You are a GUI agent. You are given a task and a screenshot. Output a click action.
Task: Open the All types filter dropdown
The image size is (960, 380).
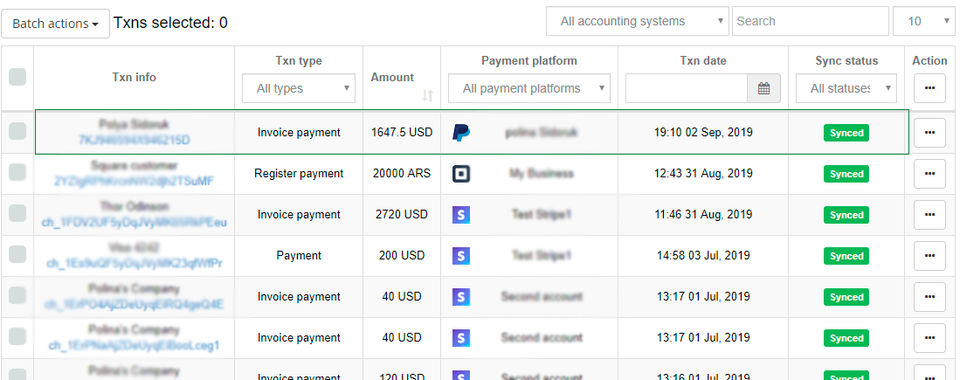(299, 89)
